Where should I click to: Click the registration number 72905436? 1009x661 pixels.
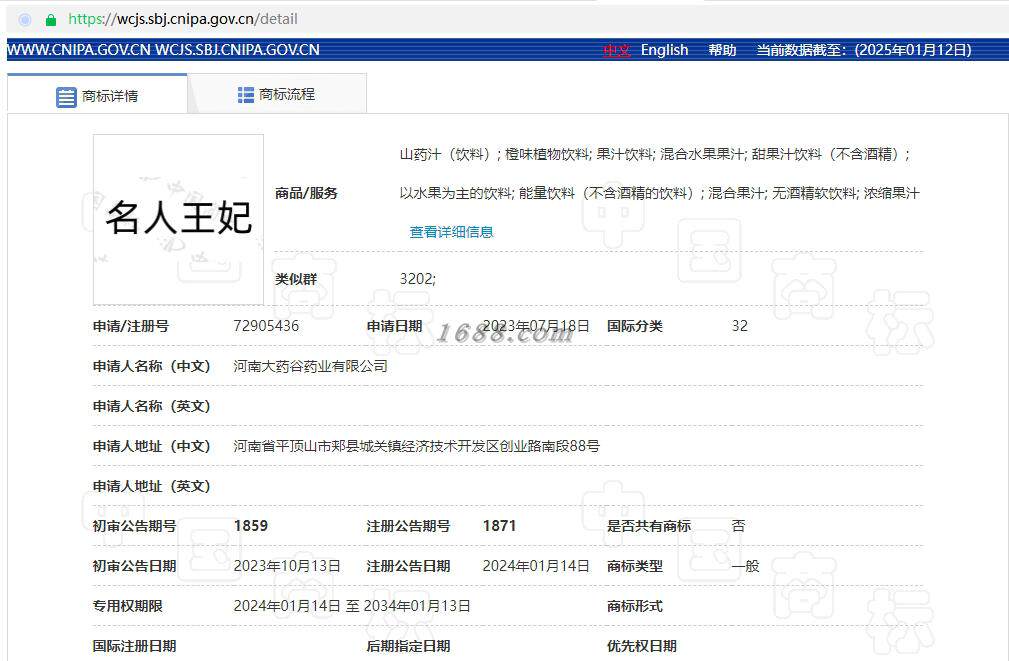click(x=266, y=326)
